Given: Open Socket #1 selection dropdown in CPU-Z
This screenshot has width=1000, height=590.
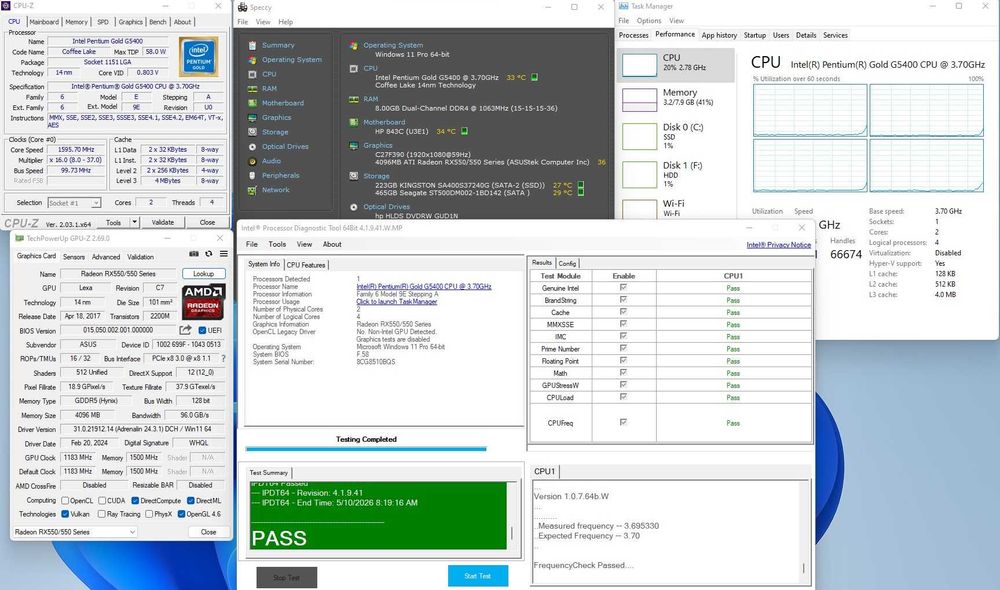Looking at the screenshot, I should pos(74,203).
